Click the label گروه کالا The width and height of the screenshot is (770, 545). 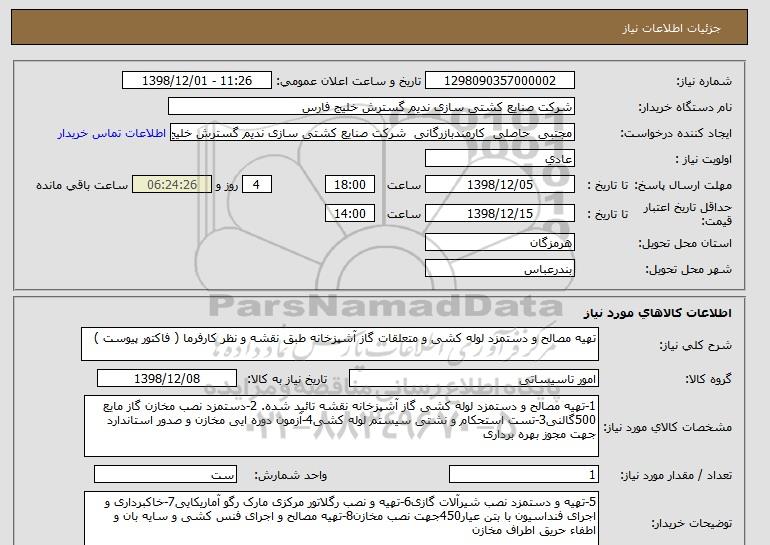[709, 379]
